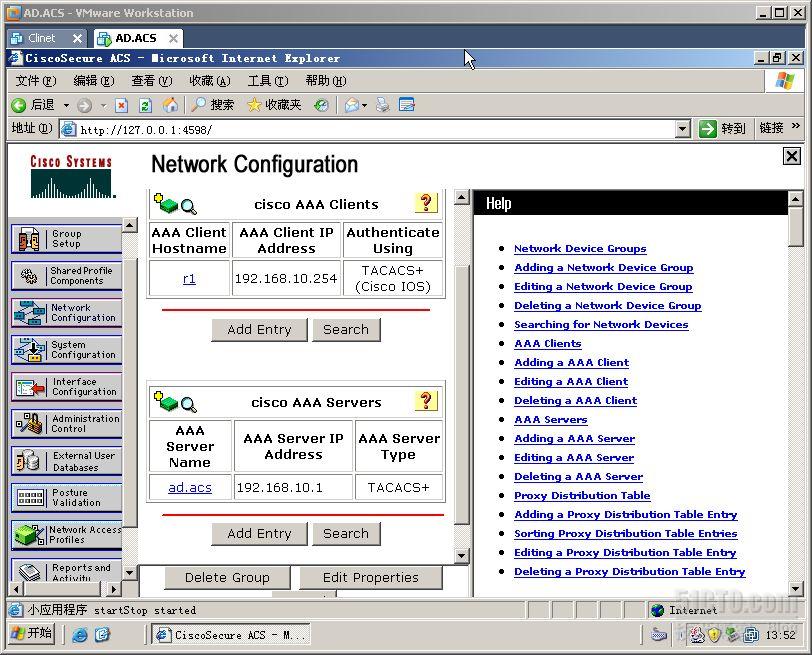The height and width of the screenshot is (655, 812).
Task: Go to Network Configuration sidebar item
Action: [66, 313]
